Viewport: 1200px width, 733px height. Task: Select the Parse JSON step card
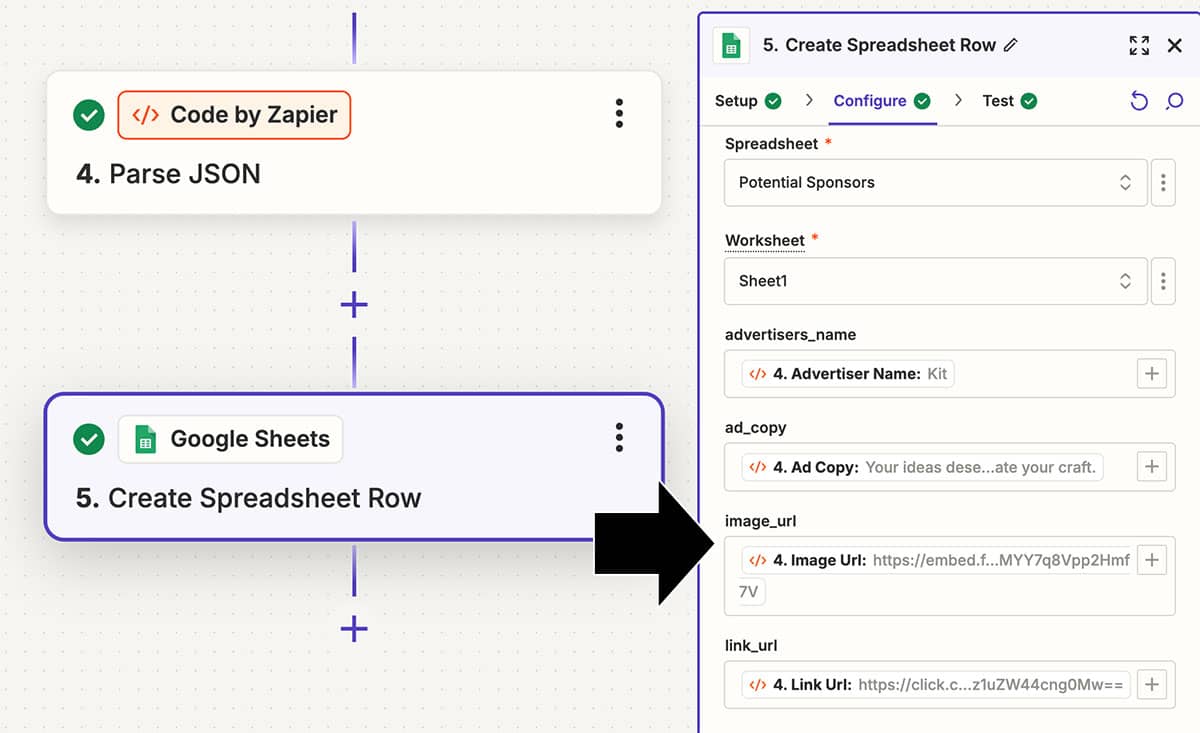(354, 142)
